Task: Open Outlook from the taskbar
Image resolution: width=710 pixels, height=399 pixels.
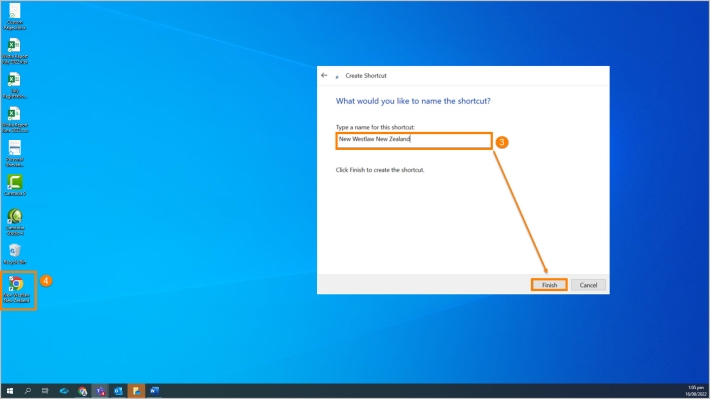Action: point(118,391)
